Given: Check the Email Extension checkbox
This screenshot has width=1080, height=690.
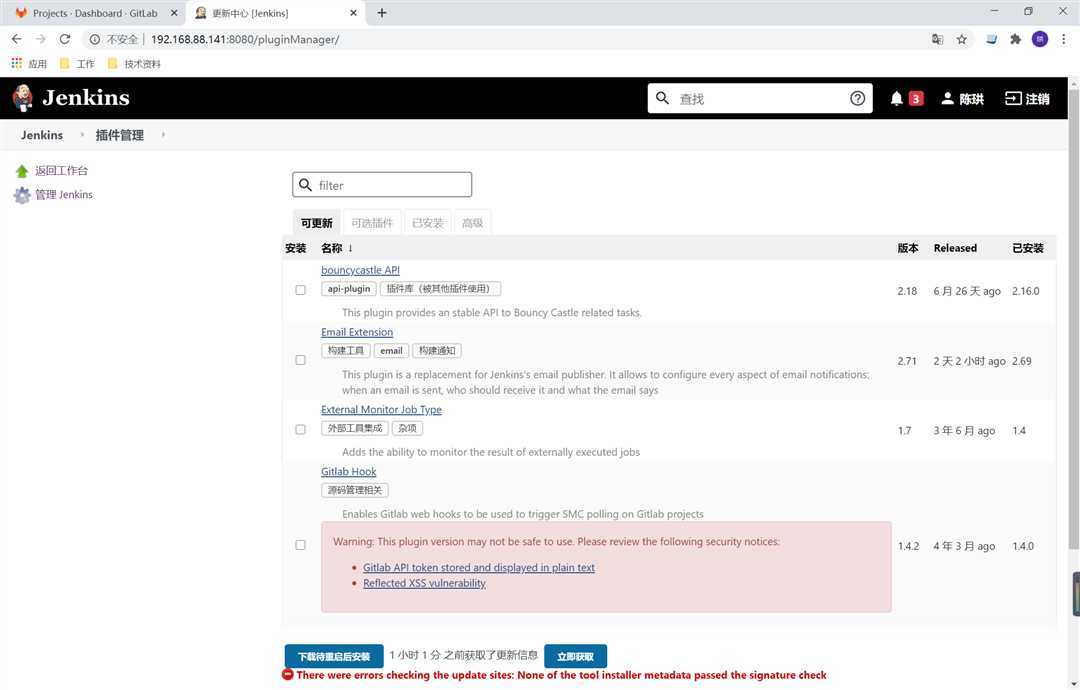Looking at the screenshot, I should (300, 360).
